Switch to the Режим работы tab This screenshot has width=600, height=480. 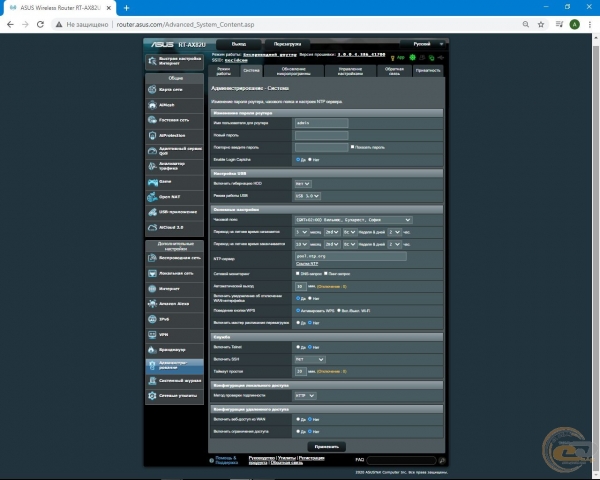click(x=223, y=71)
